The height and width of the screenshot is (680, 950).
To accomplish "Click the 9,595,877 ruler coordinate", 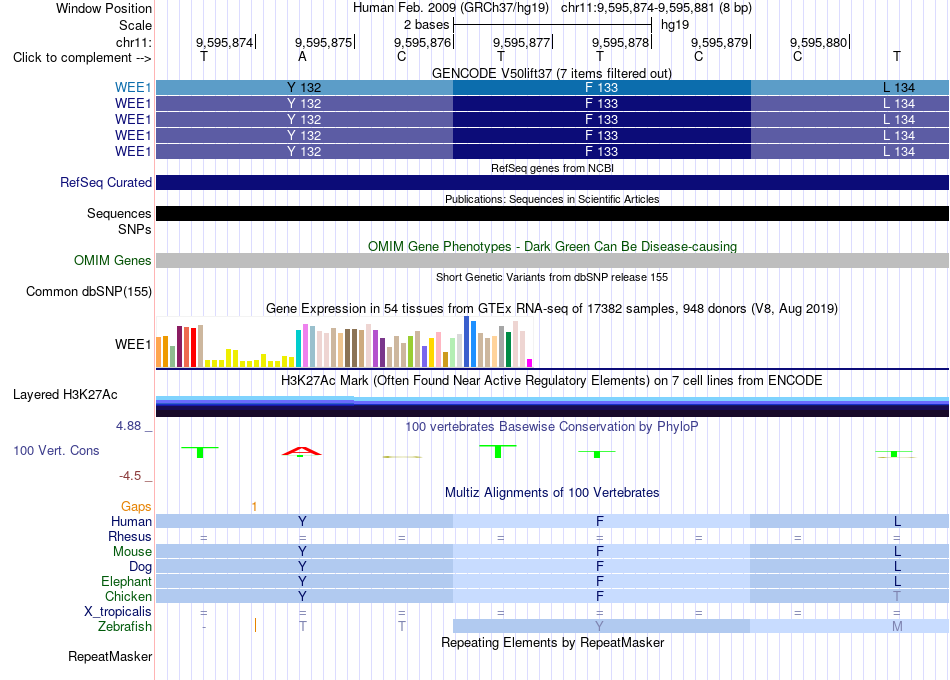I will click(521, 42).
